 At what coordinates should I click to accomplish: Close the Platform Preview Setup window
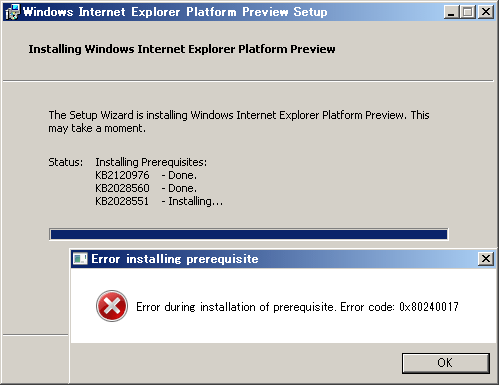[x=486, y=12]
